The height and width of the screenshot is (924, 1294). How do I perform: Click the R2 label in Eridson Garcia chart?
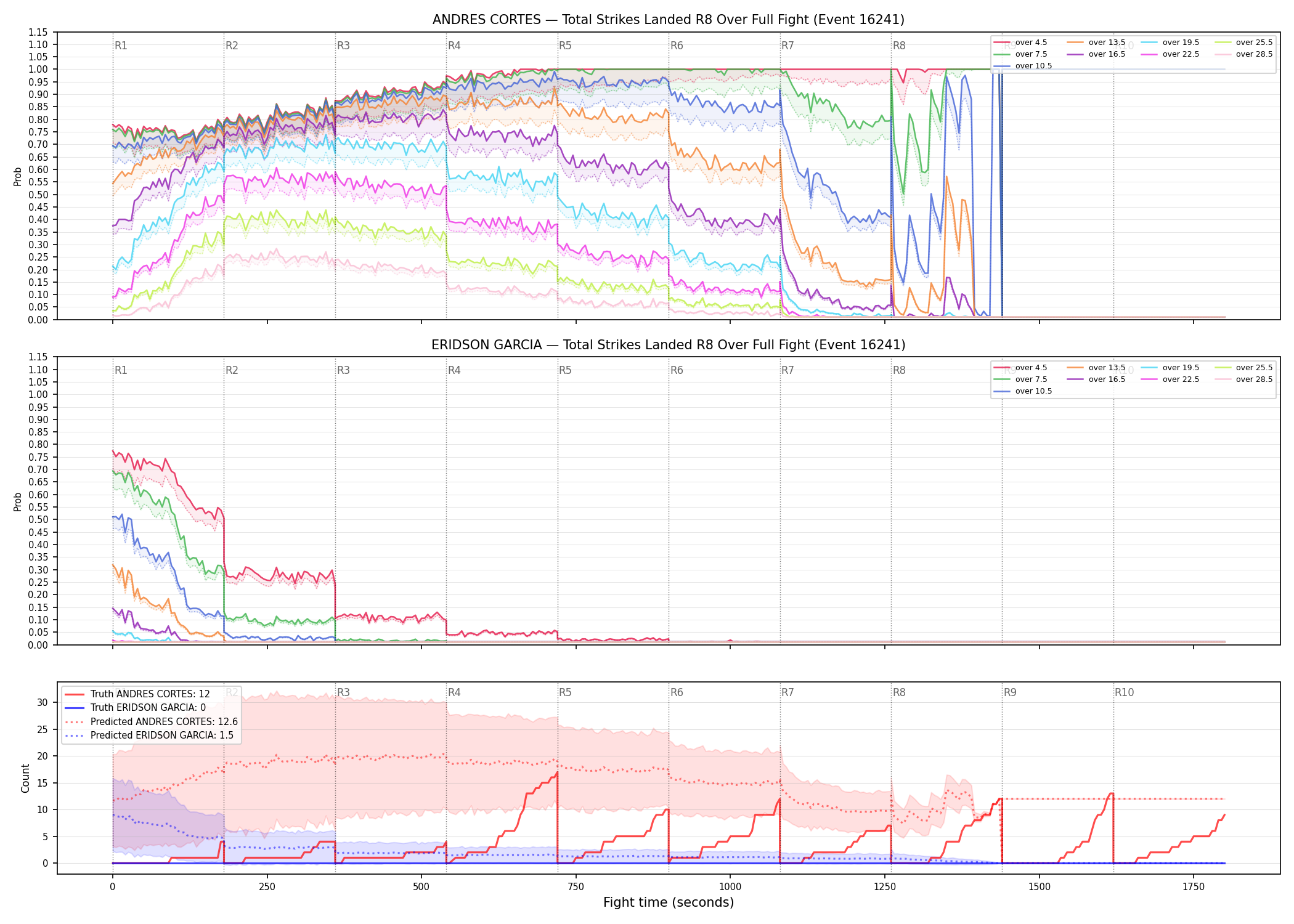click(x=232, y=370)
